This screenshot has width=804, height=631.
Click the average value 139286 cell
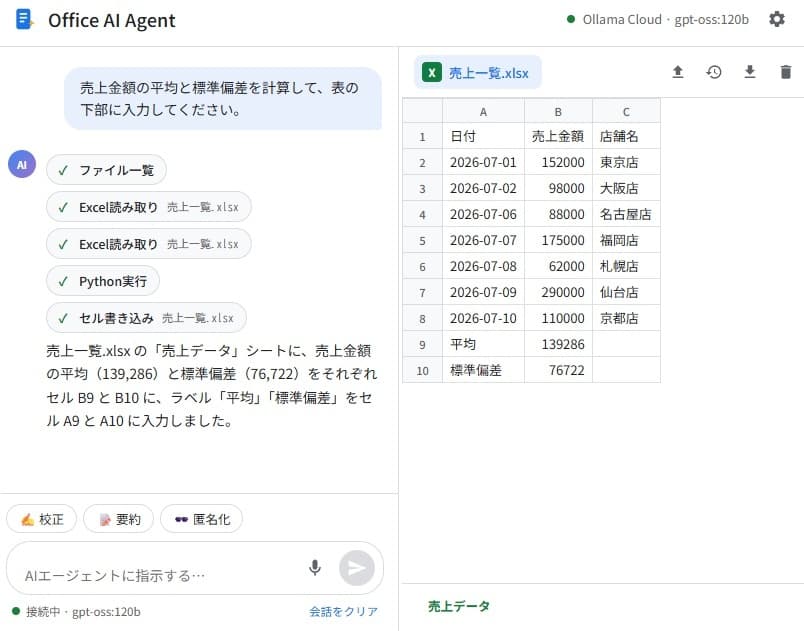point(558,344)
